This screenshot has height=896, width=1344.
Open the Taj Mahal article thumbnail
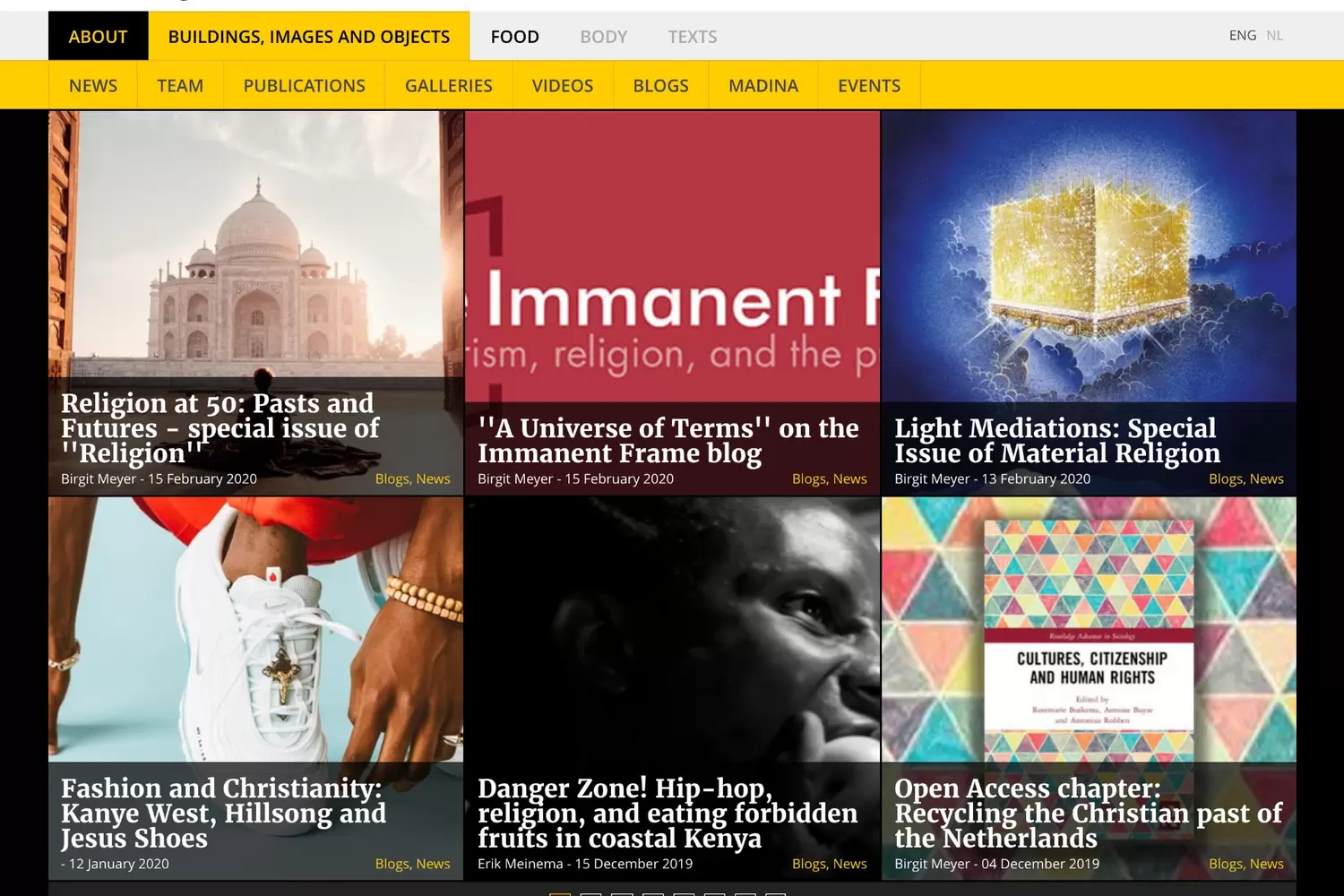coord(255,244)
